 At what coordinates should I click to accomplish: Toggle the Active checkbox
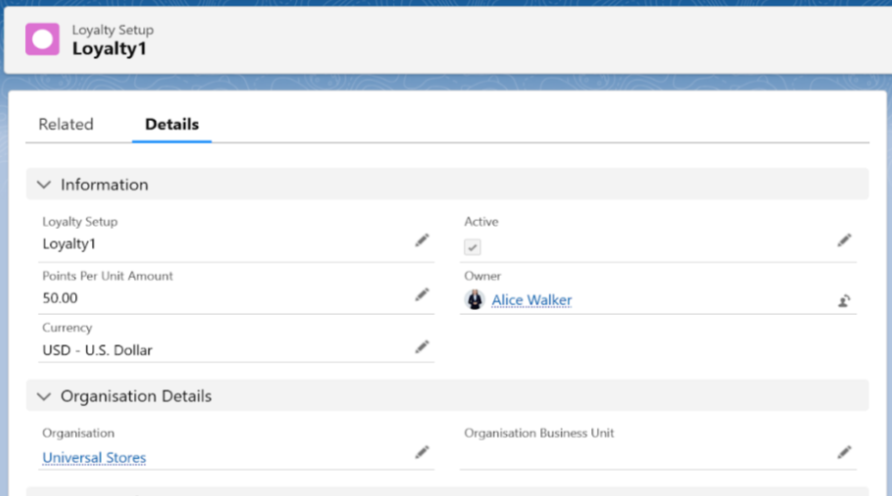click(x=473, y=247)
